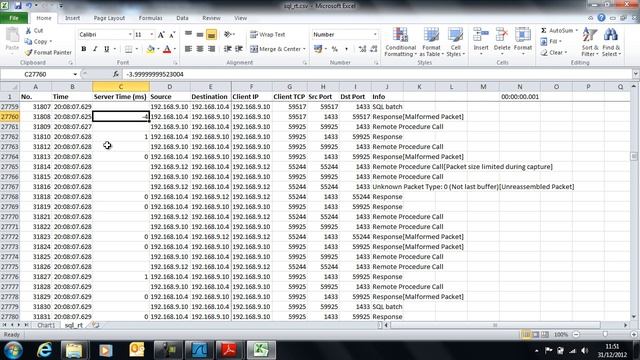Switch to the Page Layout tab
This screenshot has height=360, width=640.
coord(109,18)
